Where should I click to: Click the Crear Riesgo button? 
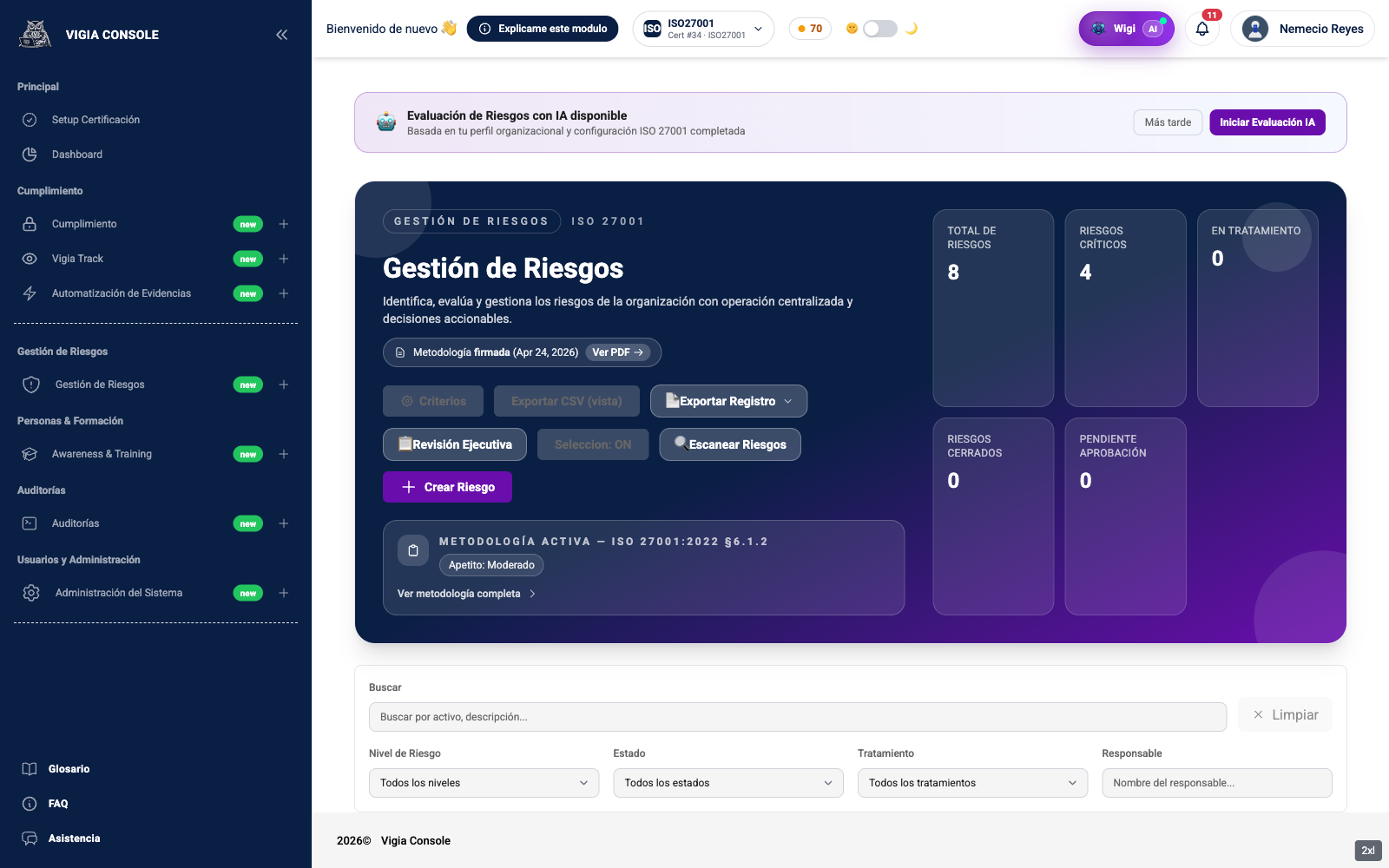(x=447, y=487)
